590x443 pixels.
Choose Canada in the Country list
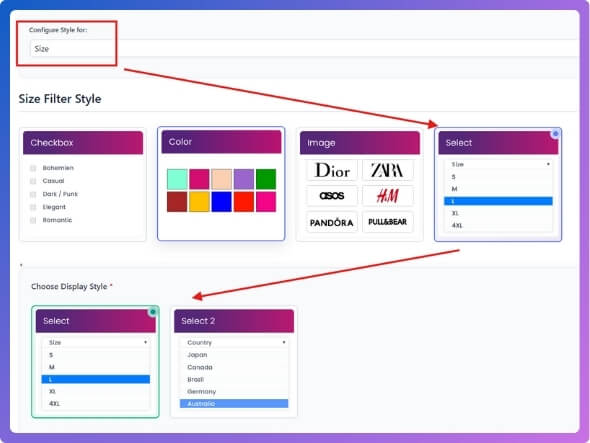click(234, 367)
